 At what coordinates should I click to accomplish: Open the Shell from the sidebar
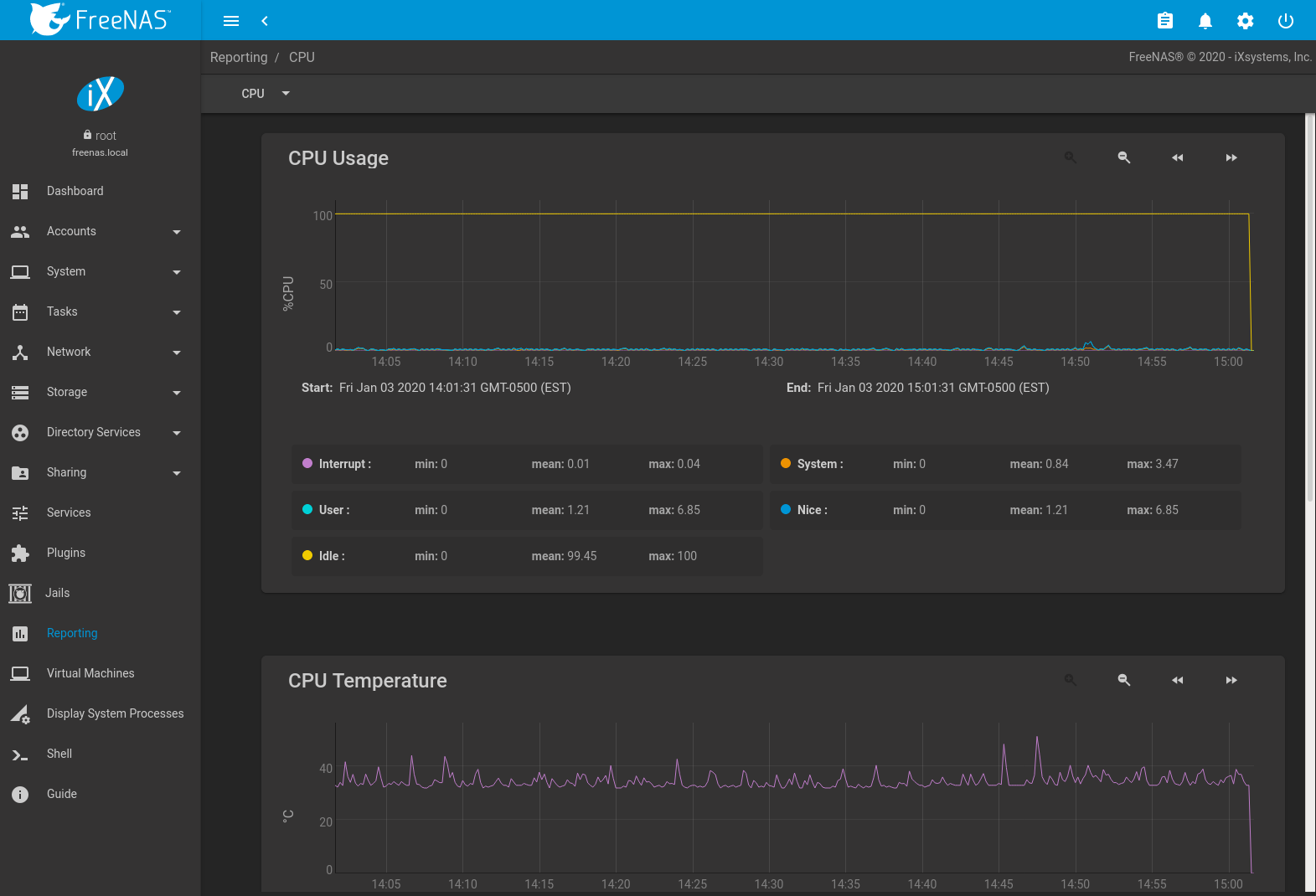point(59,754)
